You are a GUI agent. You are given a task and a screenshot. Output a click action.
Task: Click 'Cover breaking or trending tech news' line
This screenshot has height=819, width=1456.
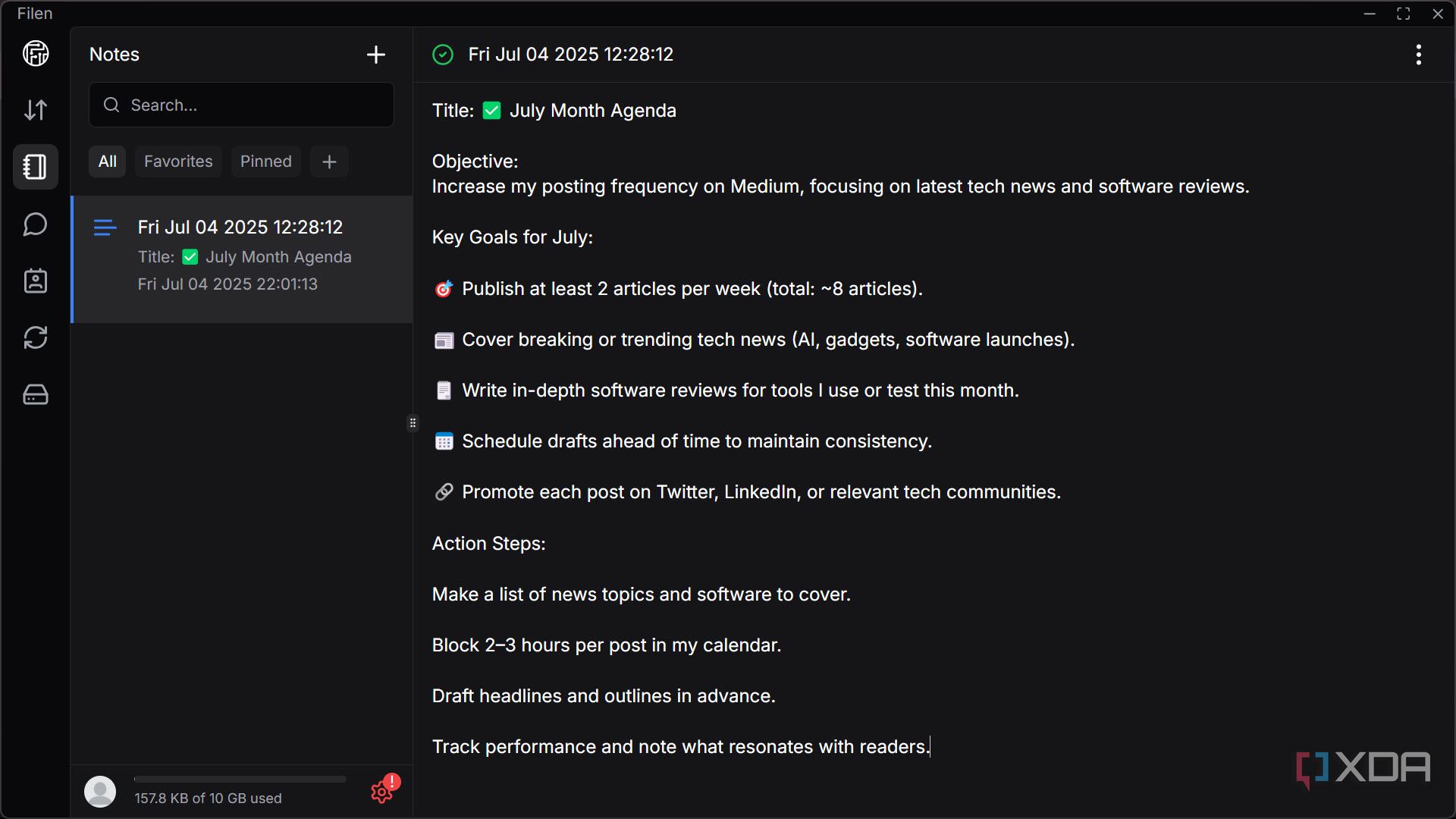(755, 340)
